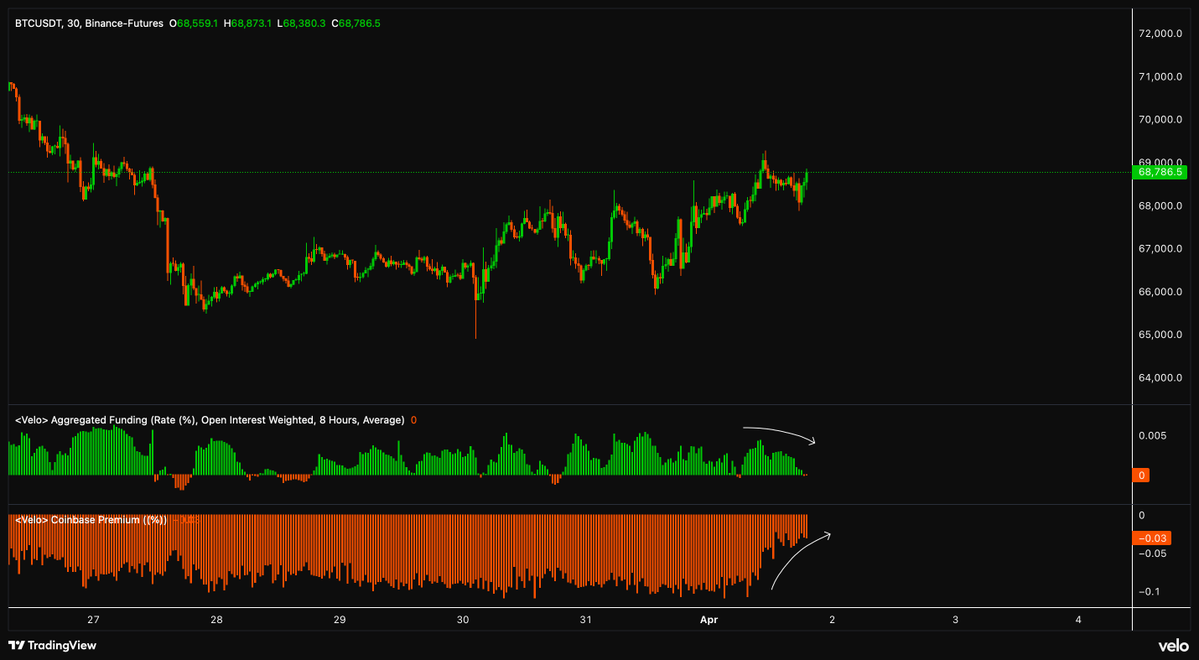Click the close value C68,786.5 in the legend
The width and height of the screenshot is (1199, 660).
(x=356, y=22)
